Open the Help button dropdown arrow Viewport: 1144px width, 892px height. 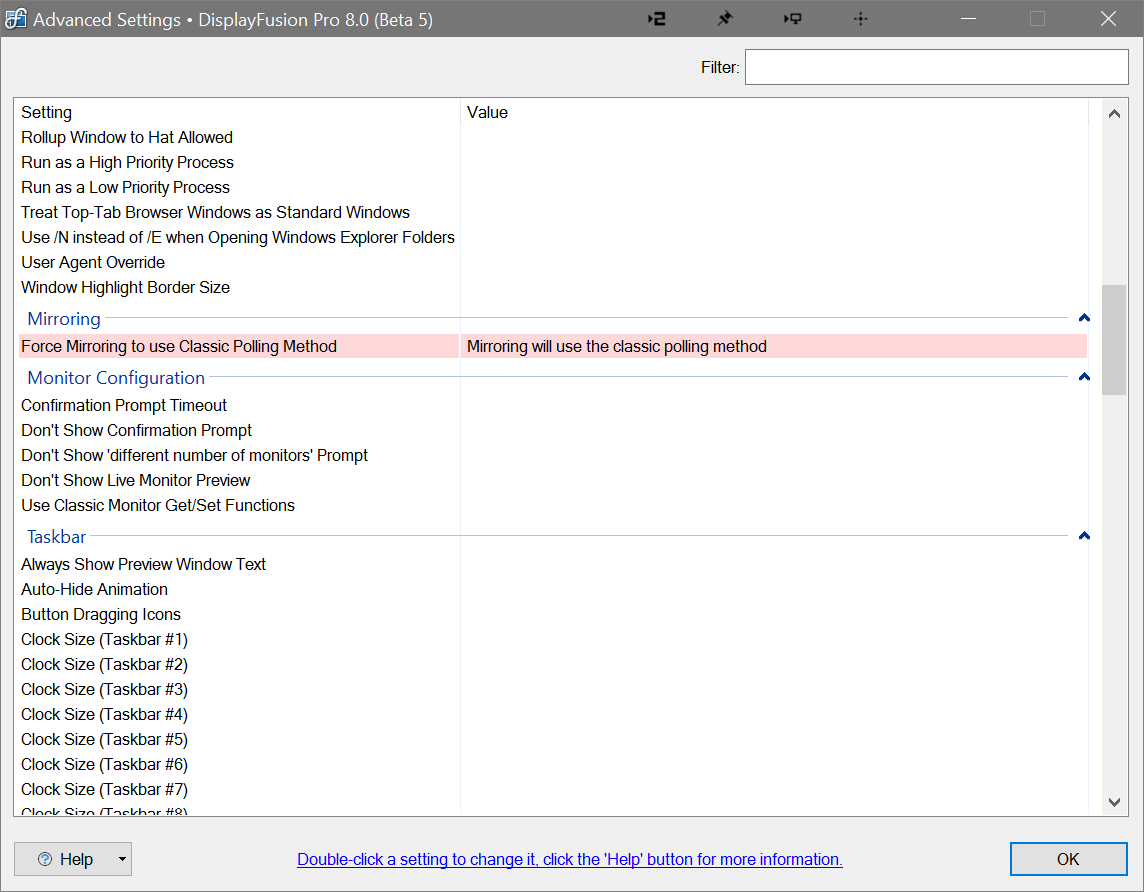click(x=121, y=859)
